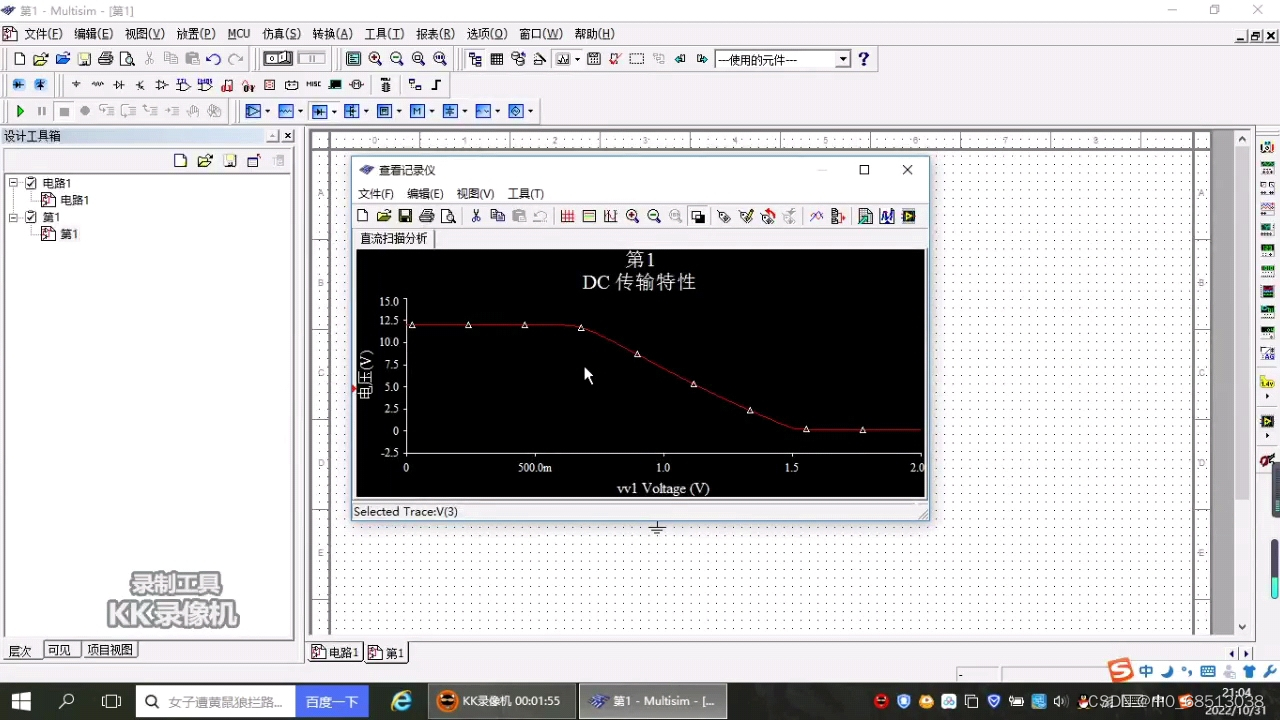Image resolution: width=1280 pixels, height=720 pixels.
Task: Open 视图(V) menu in Grapher window
Action: (475, 194)
